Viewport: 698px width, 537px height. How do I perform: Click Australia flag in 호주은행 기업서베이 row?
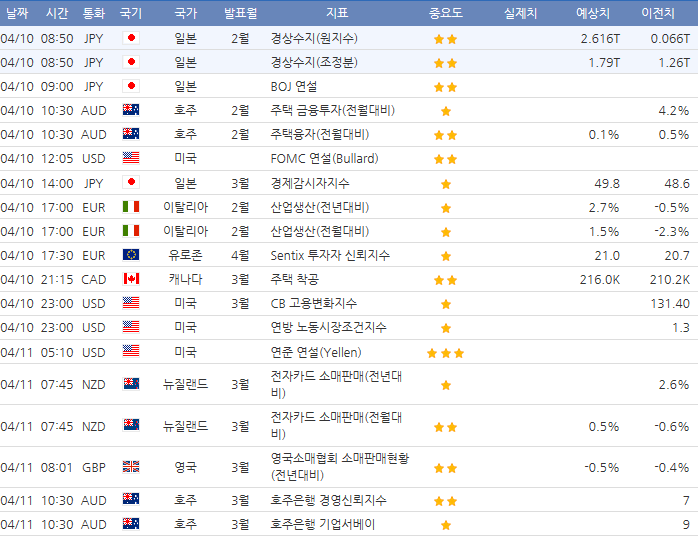click(x=131, y=524)
